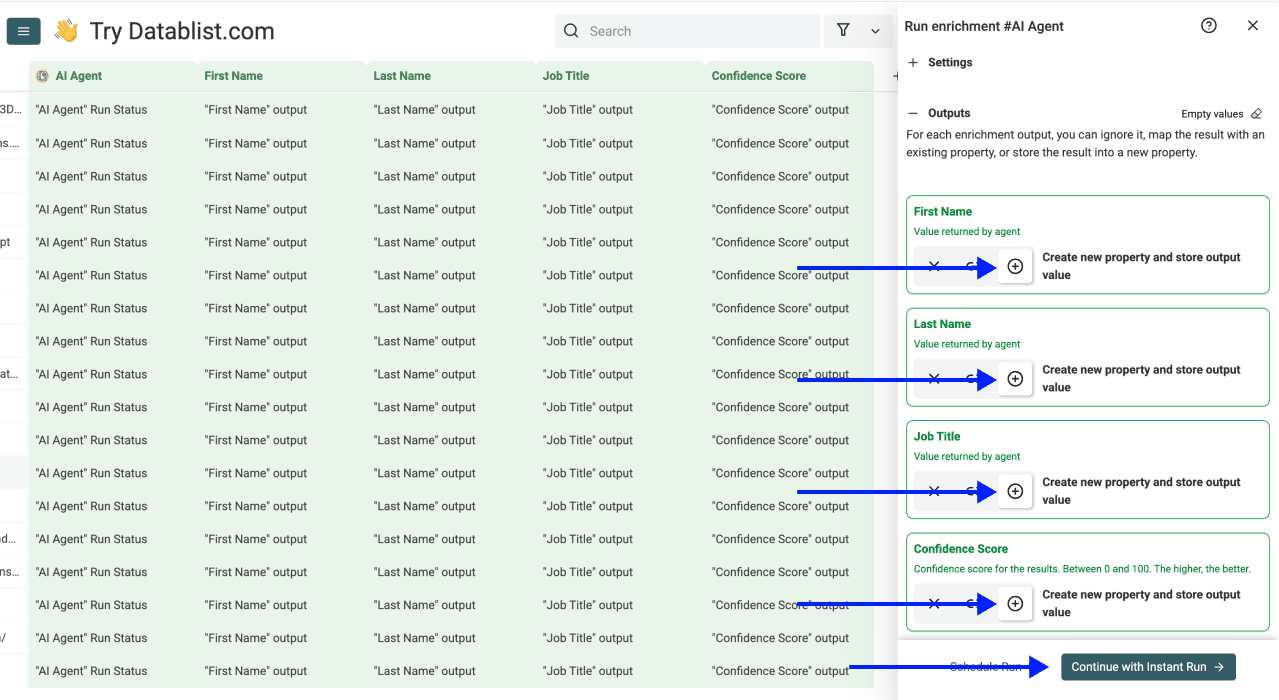Viewport: 1279px width, 700px height.
Task: Open the help question mark icon
Action: pos(1208,25)
